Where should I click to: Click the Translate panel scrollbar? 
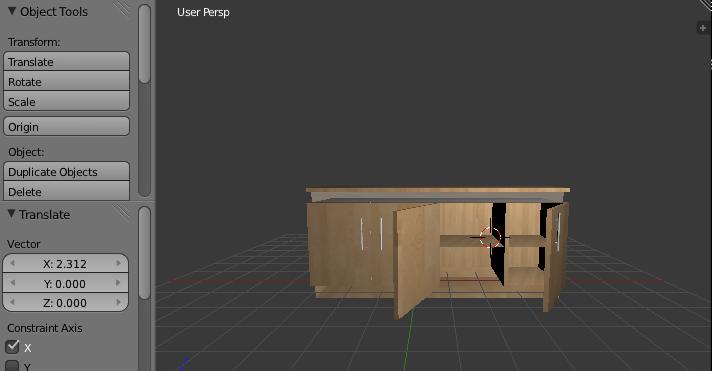pos(144,253)
